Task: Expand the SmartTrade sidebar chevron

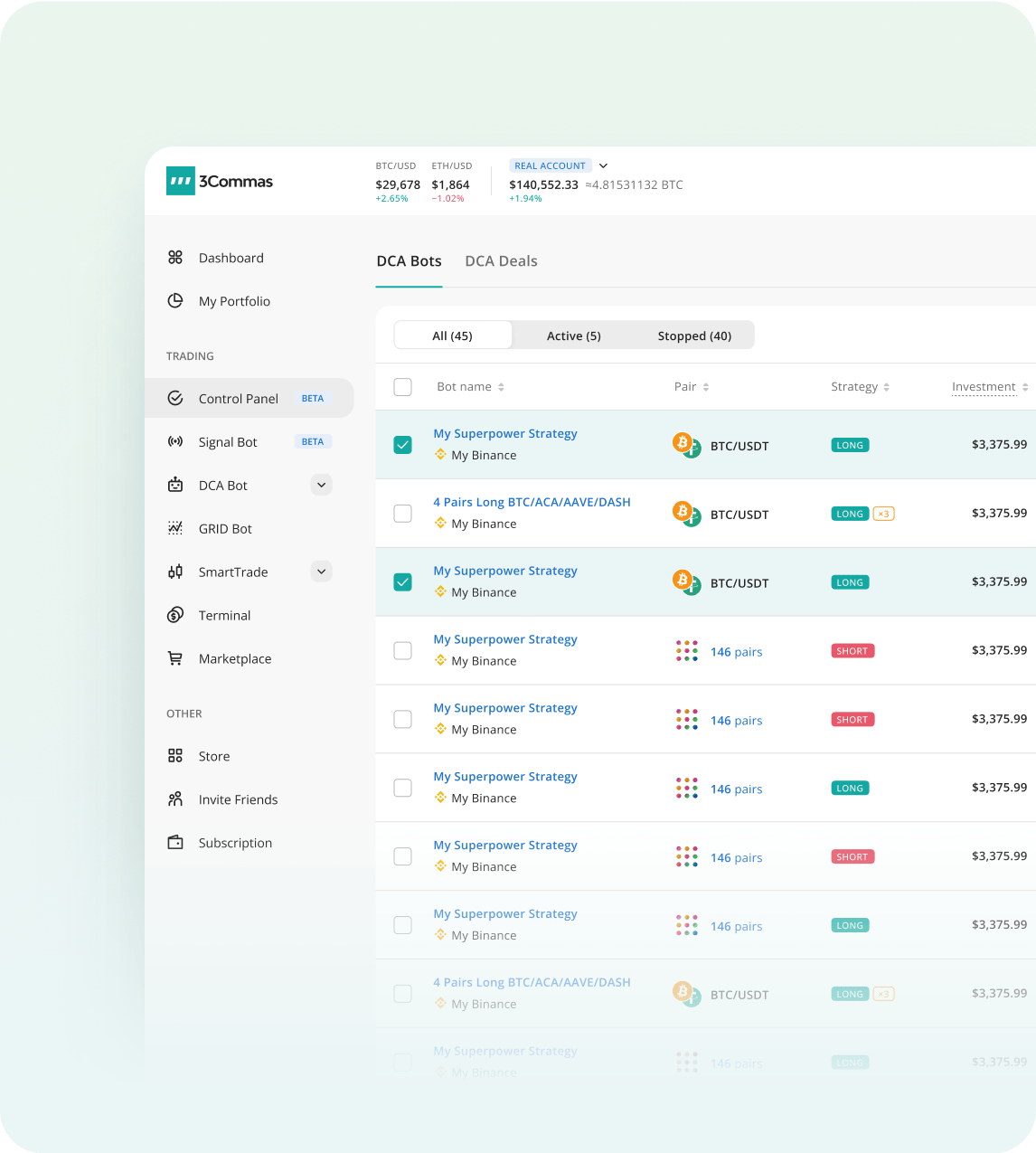Action: [x=321, y=572]
